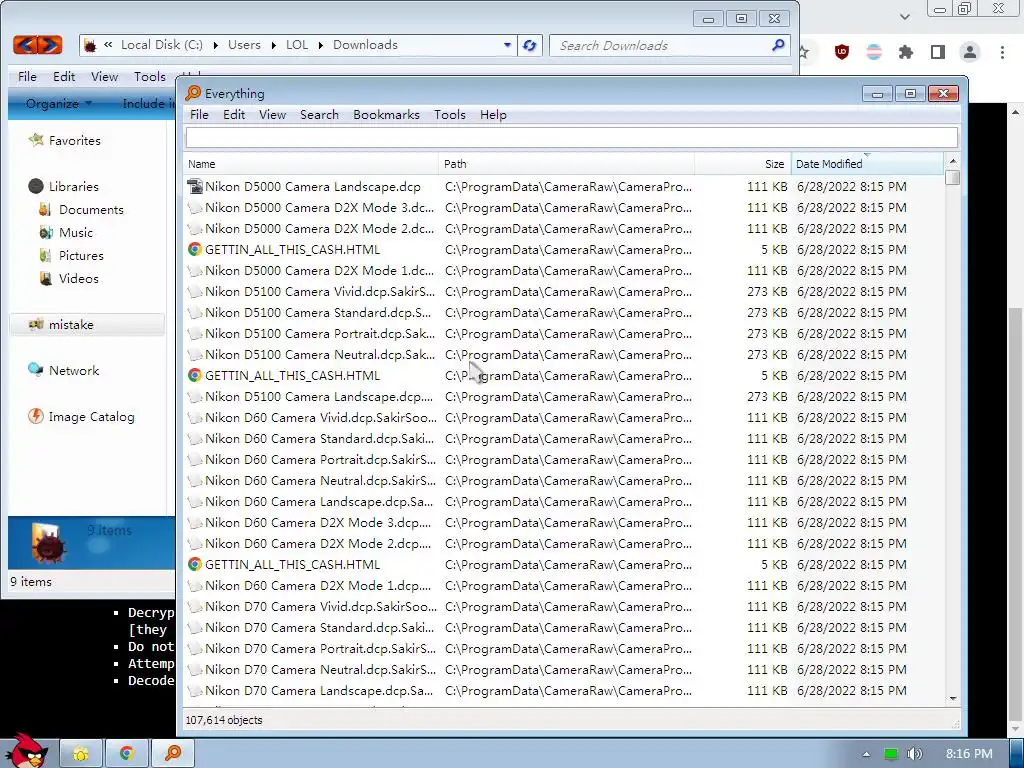Select Nikon D70 Camera Neutral.dcp file
1024x768 pixels.
320,669
